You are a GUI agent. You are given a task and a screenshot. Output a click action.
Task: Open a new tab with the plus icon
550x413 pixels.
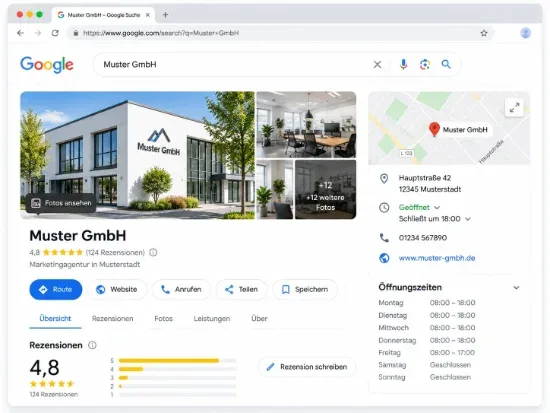tap(165, 15)
